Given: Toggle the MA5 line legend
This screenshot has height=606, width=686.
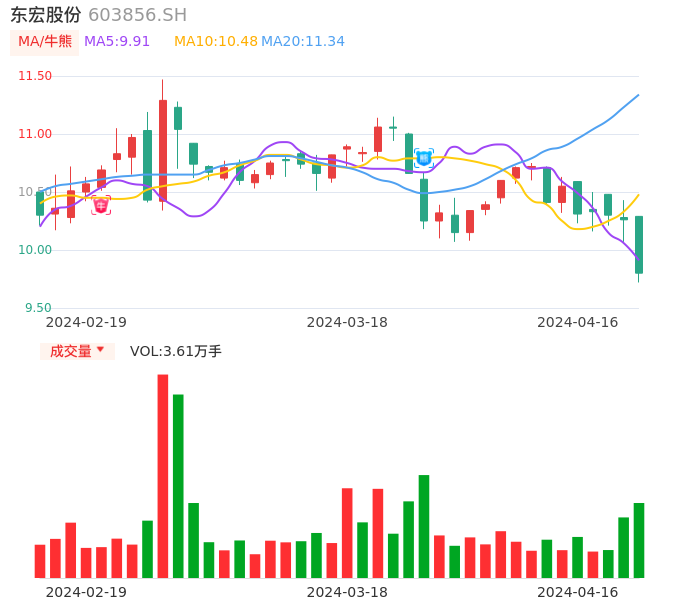Looking at the screenshot, I should pyautogui.click(x=117, y=42).
